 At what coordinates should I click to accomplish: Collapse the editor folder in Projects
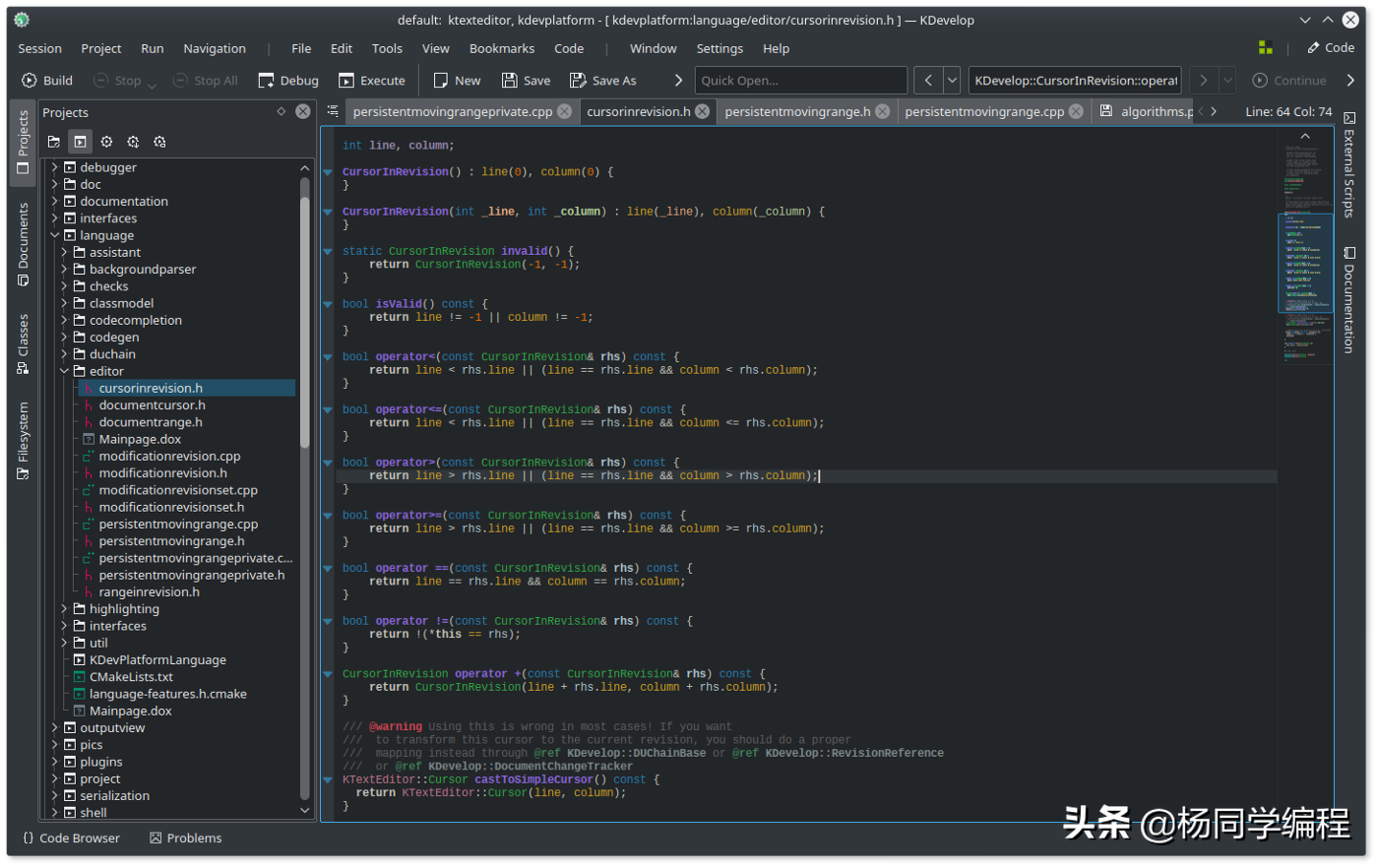click(x=64, y=370)
